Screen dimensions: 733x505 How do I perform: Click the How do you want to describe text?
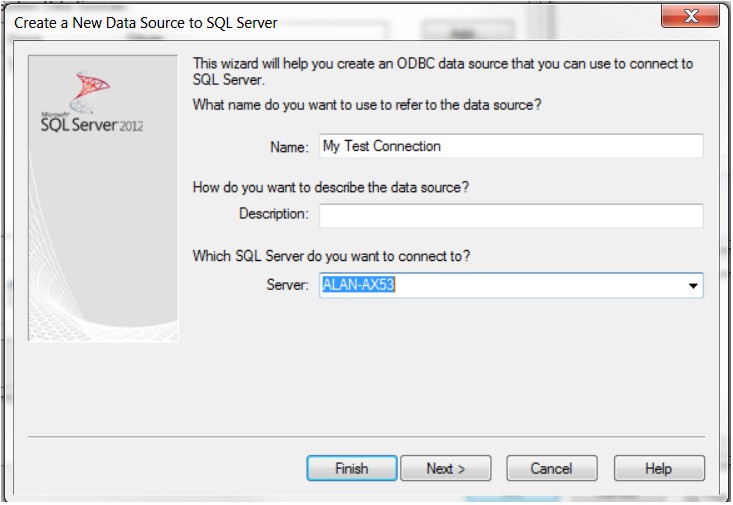click(331, 187)
